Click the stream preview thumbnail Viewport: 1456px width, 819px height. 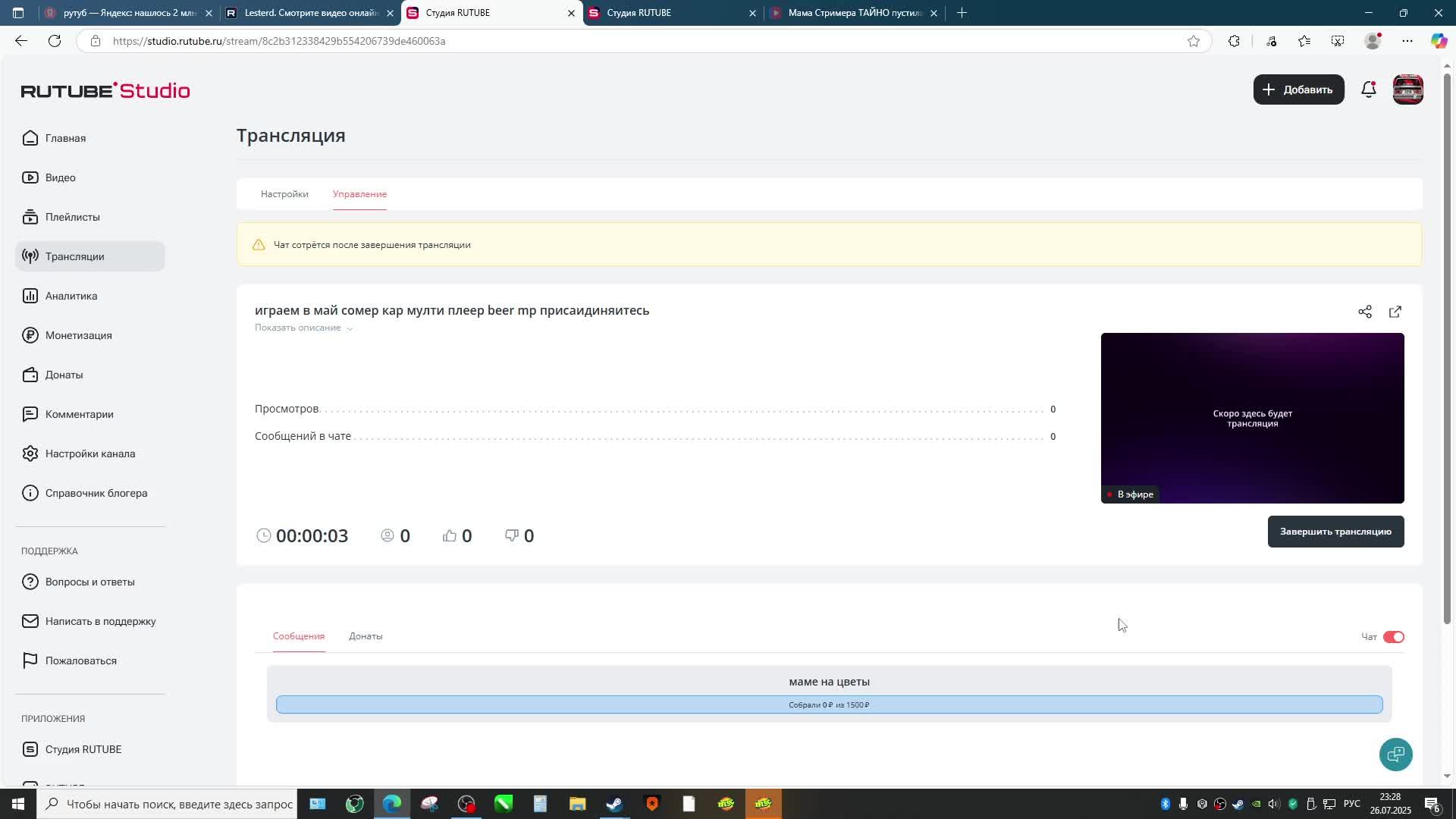pos(1252,418)
